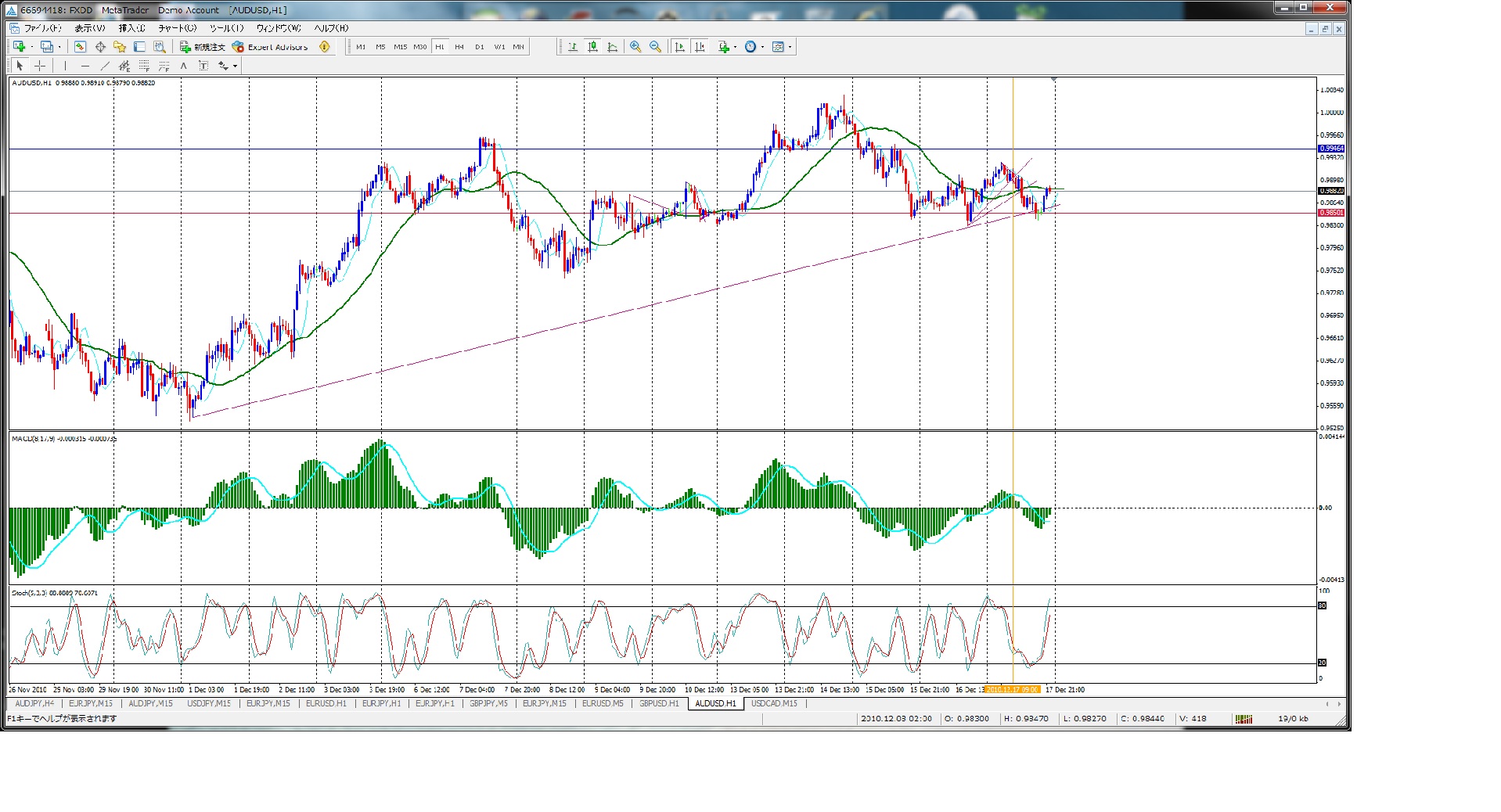The image size is (1501, 812).
Task: Toggle the chart shift button
Action: pos(700,47)
